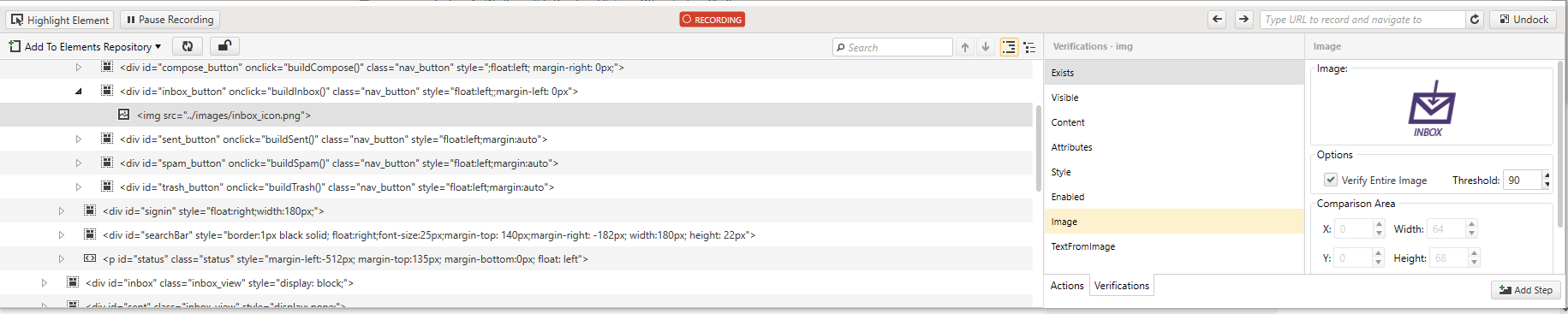Viewport: 1568px width, 314px height.
Task: Click the sent_button div element icon
Action: [107, 139]
